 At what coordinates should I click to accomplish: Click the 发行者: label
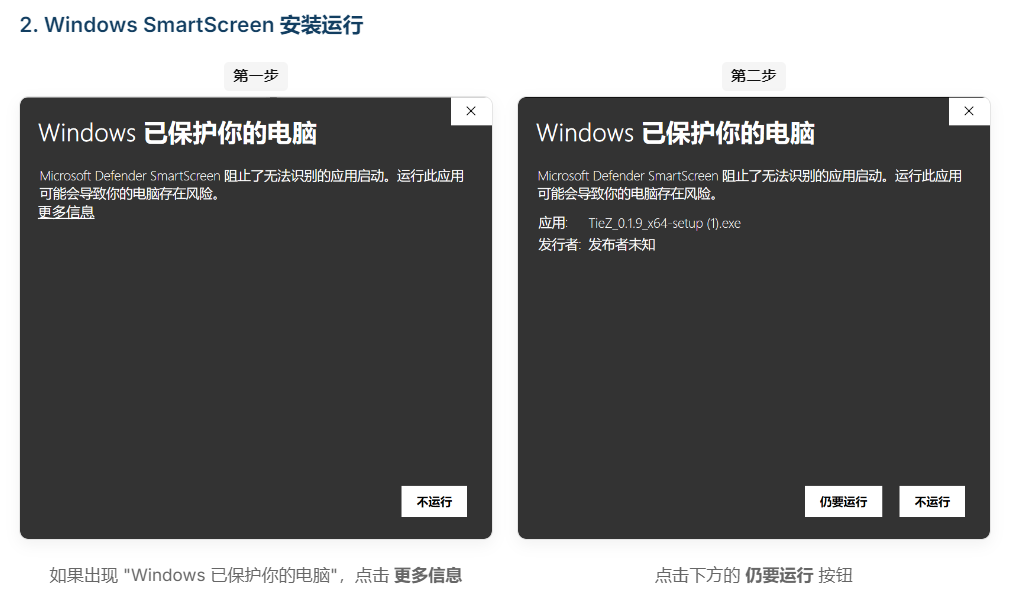click(x=559, y=244)
